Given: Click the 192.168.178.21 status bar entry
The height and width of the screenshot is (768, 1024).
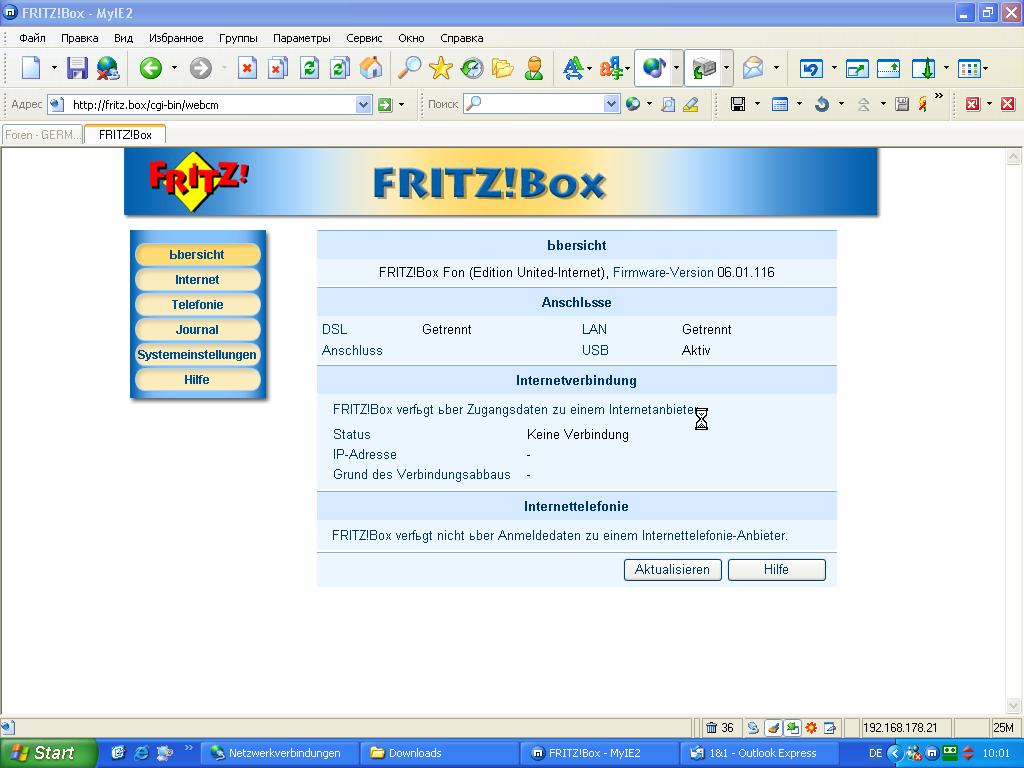Looking at the screenshot, I should click(900, 728).
